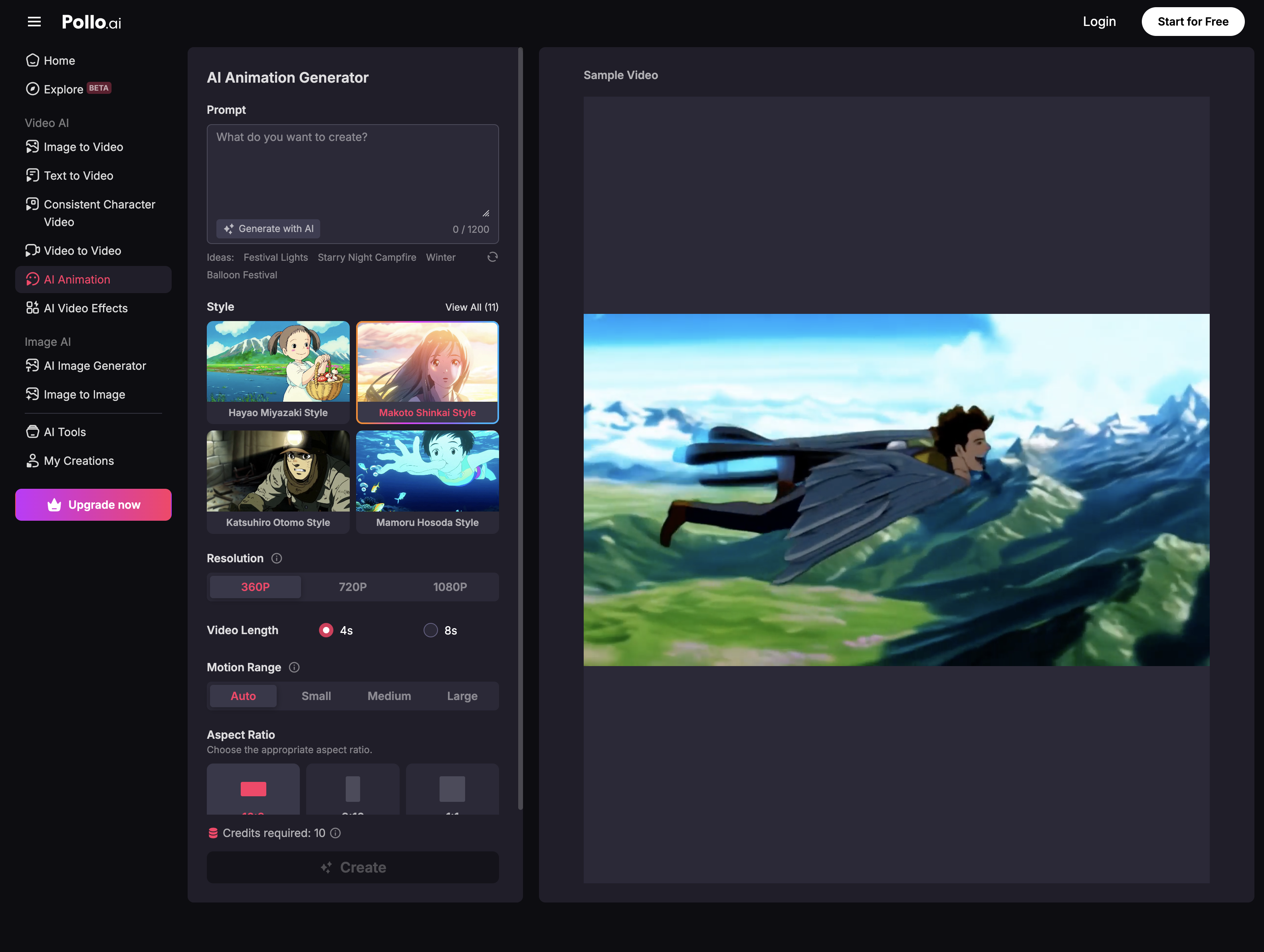Click the Start for Free button

point(1193,22)
